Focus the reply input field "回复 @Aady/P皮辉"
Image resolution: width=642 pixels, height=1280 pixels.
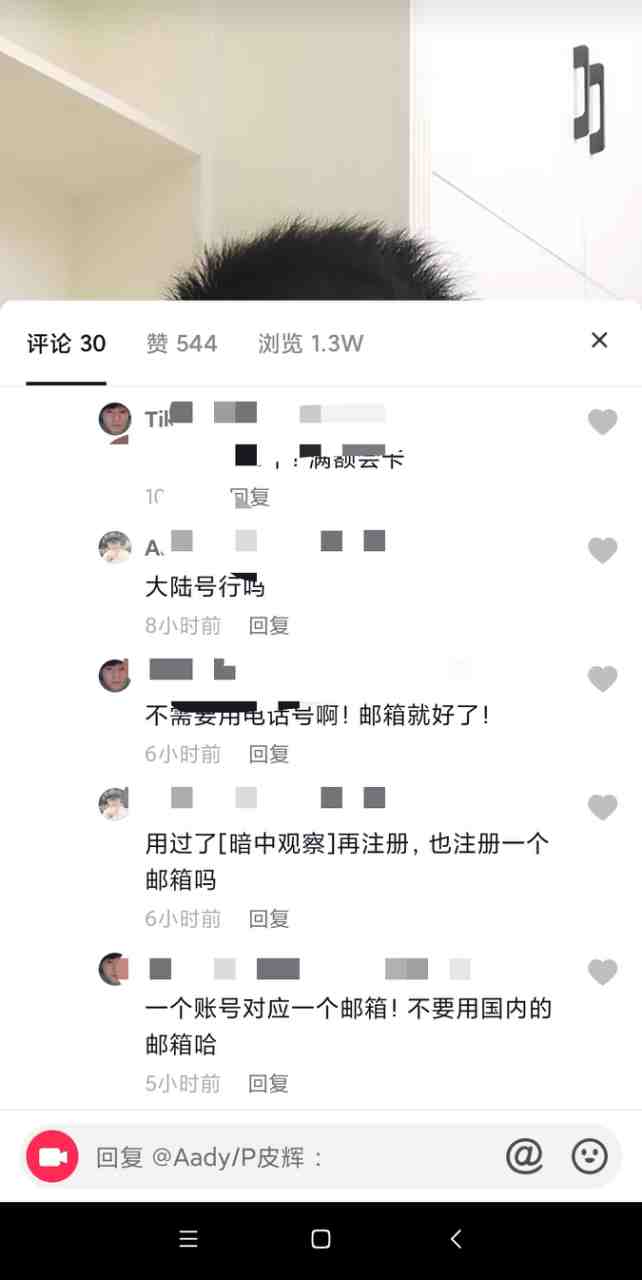290,1157
